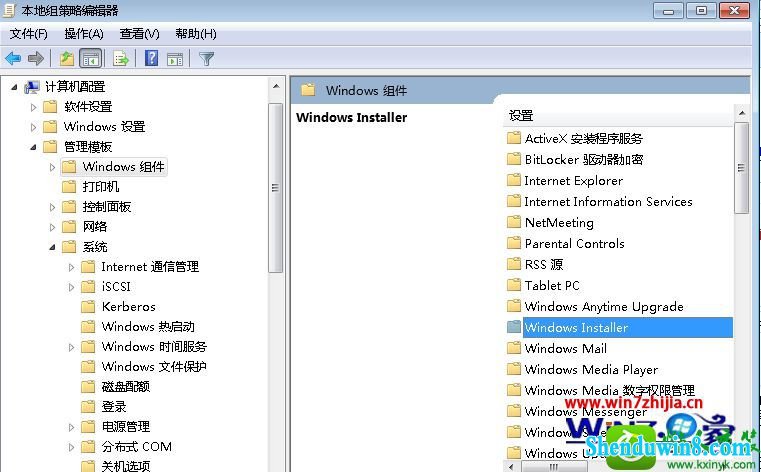Collapse the 计算机配置 node
This screenshot has width=761, height=472.
(14, 87)
